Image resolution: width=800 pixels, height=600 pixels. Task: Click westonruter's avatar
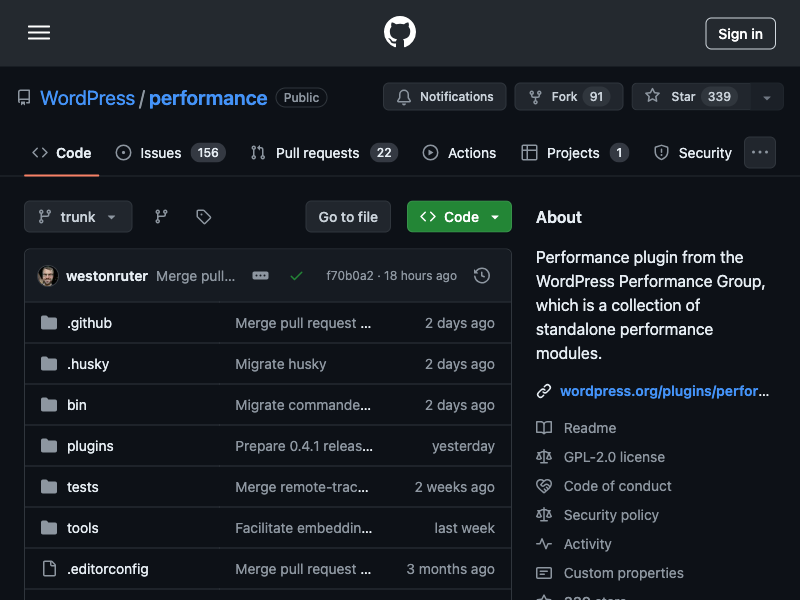48,276
